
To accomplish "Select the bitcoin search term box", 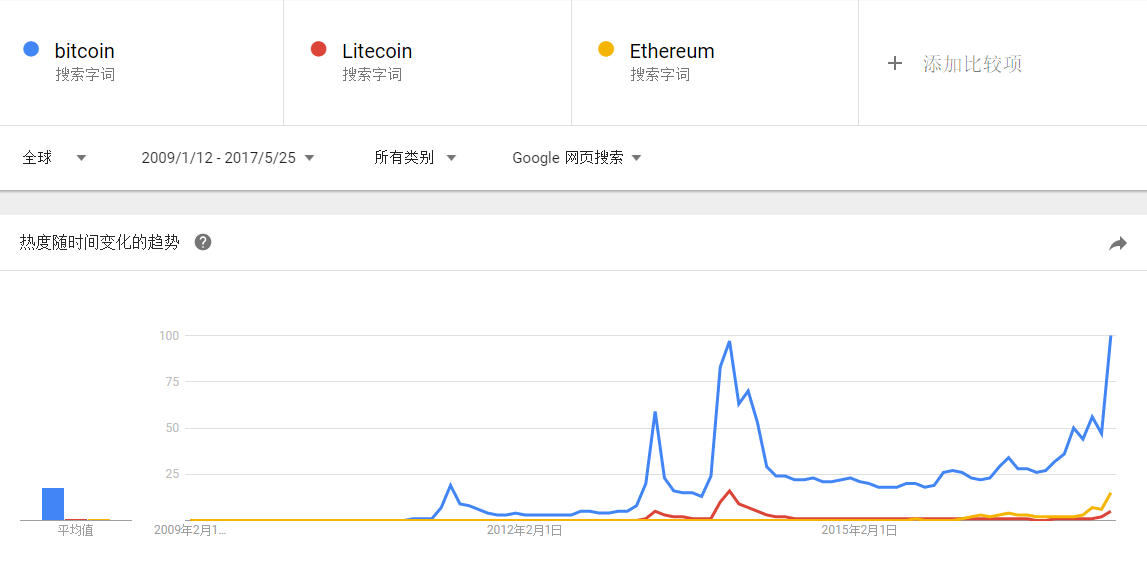I will pos(142,62).
